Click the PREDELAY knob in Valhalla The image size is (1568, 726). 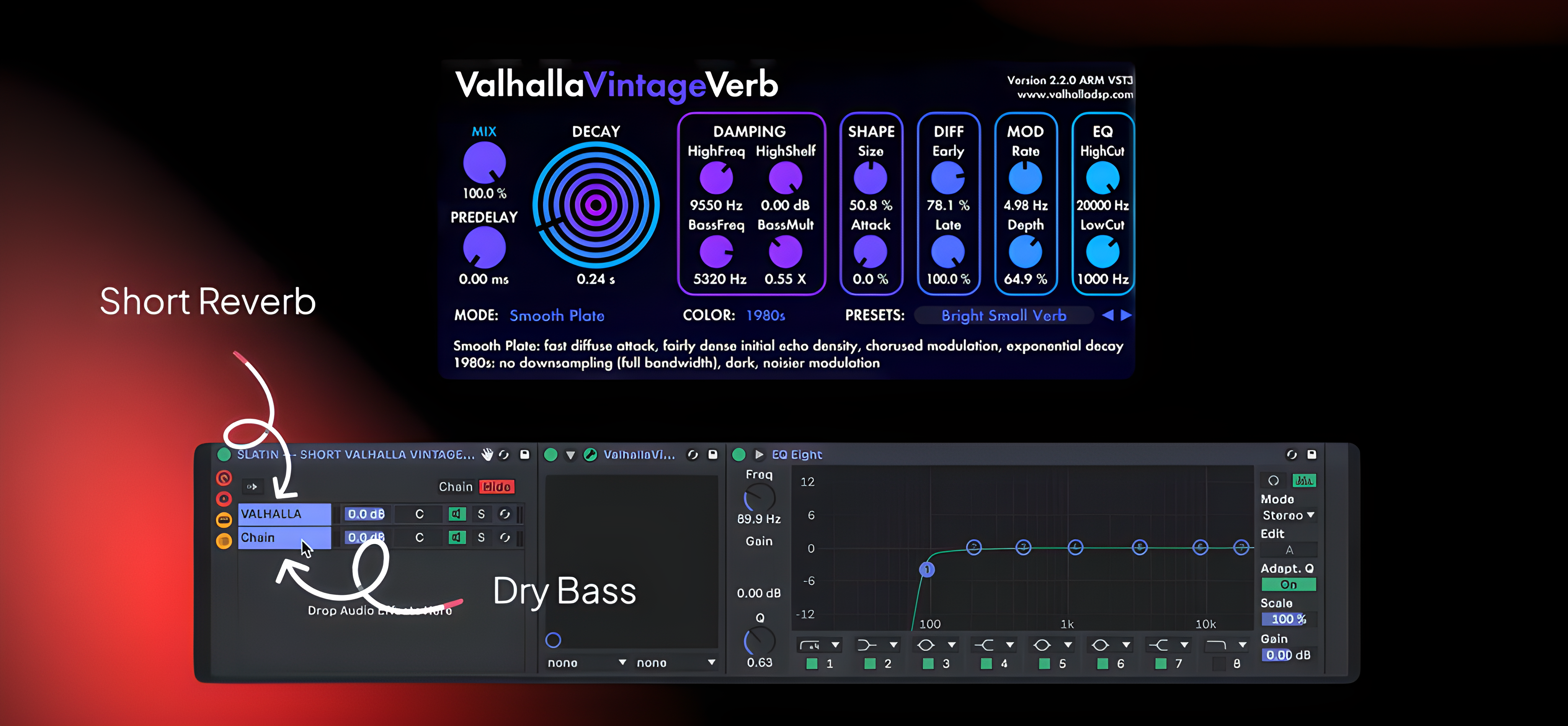485,247
